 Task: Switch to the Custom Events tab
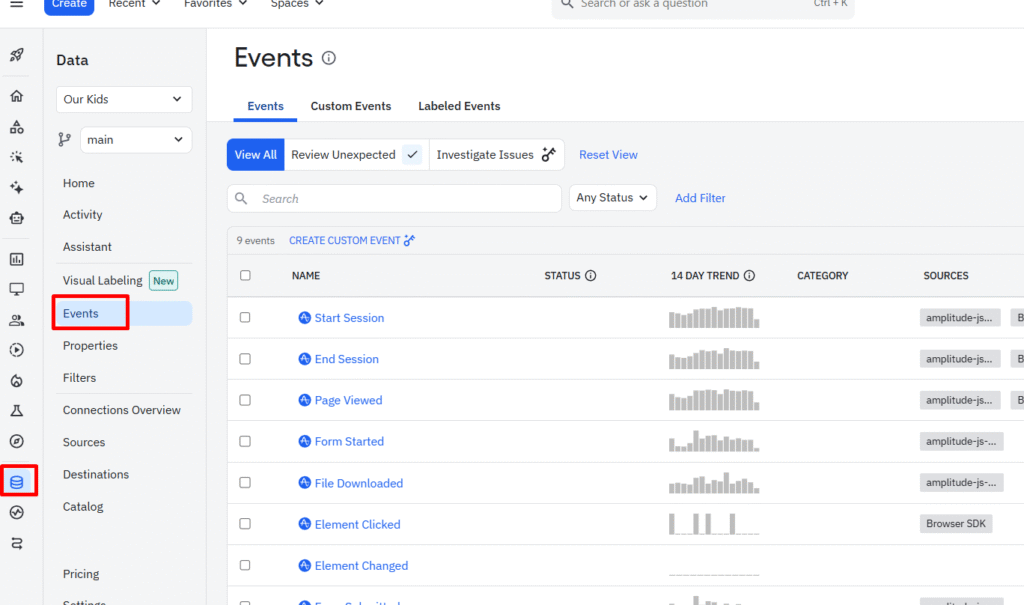[x=350, y=106]
